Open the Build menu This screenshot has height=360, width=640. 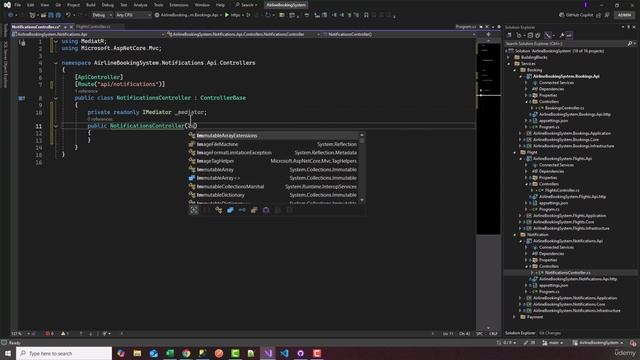pyautogui.click(x=91, y=5)
